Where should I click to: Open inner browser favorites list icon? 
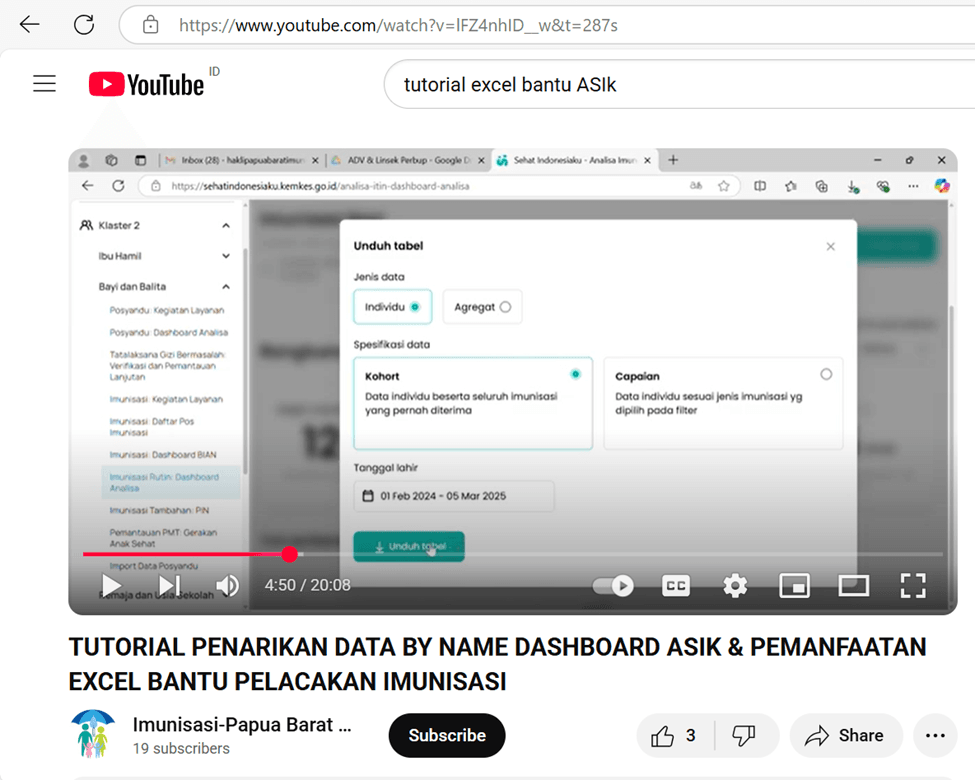(x=790, y=186)
